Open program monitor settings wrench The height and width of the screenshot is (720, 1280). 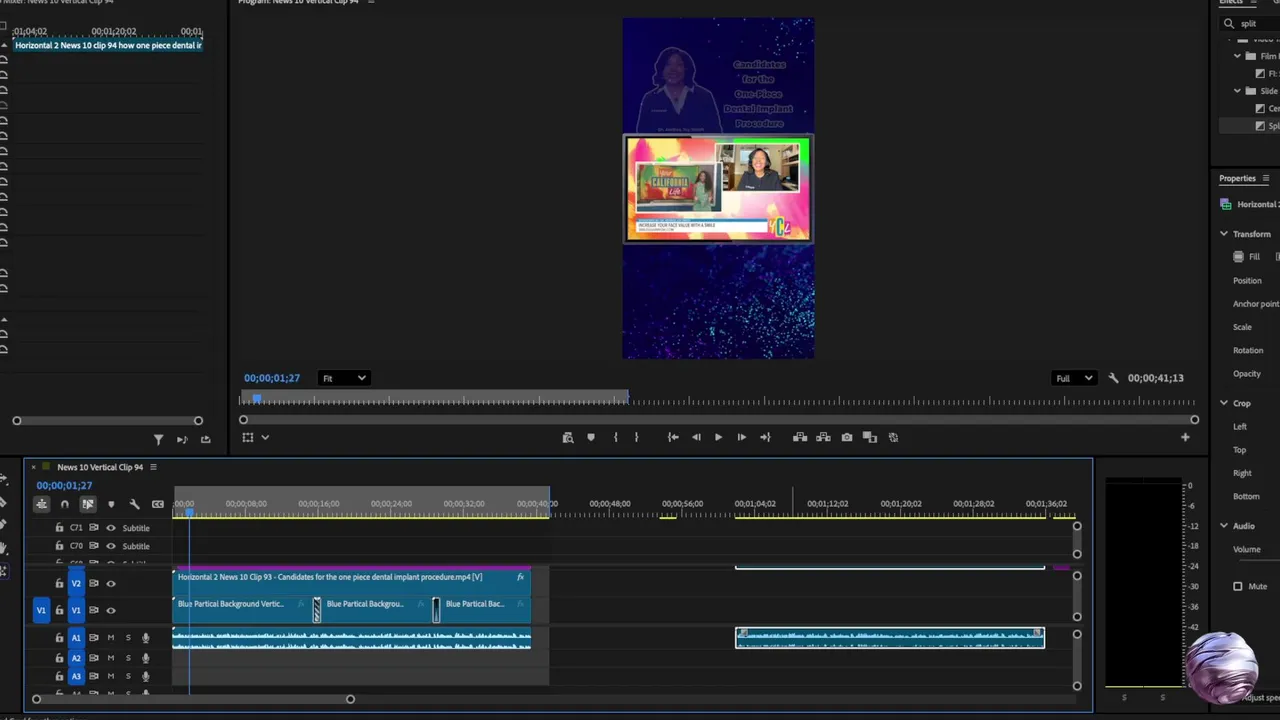(x=1113, y=378)
